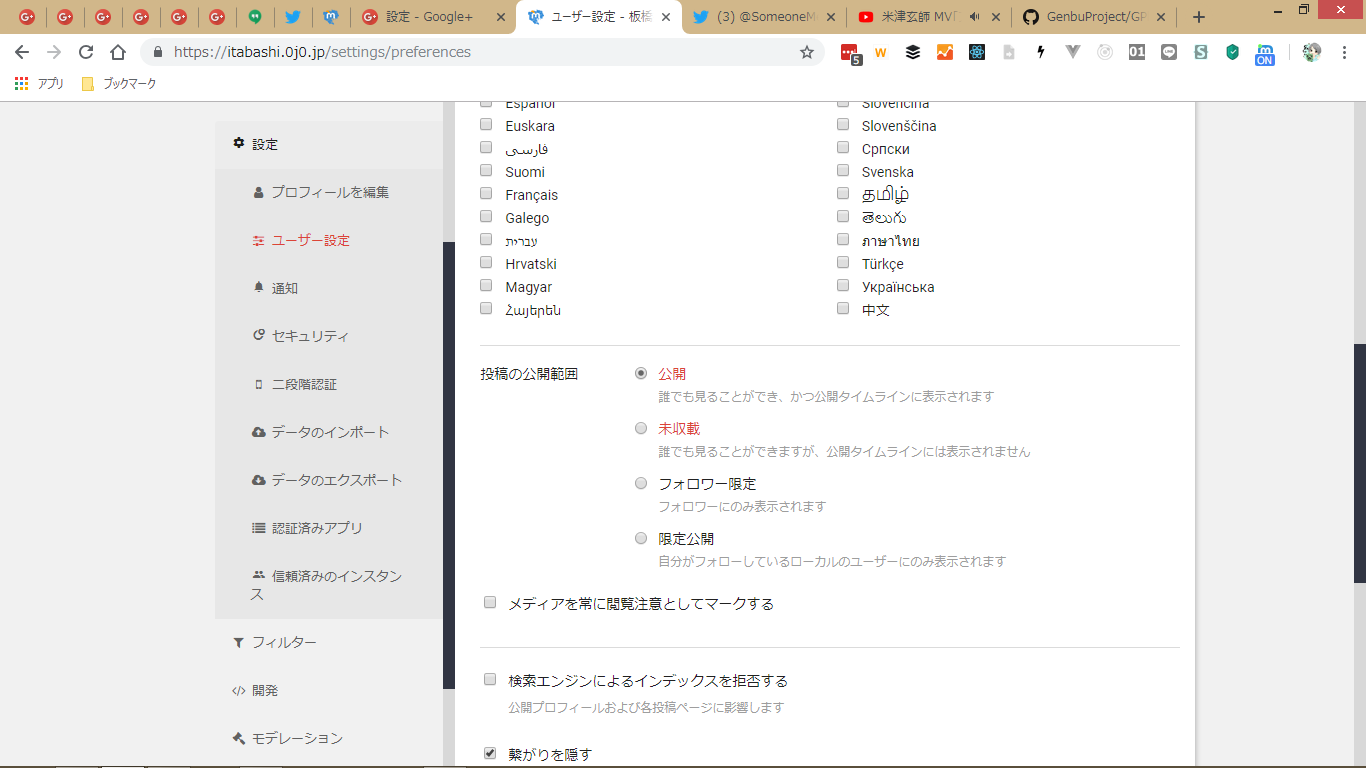This screenshot has height=768, width=1366.
Task: Select フォロワー限定 post visibility option
Action: (641, 483)
